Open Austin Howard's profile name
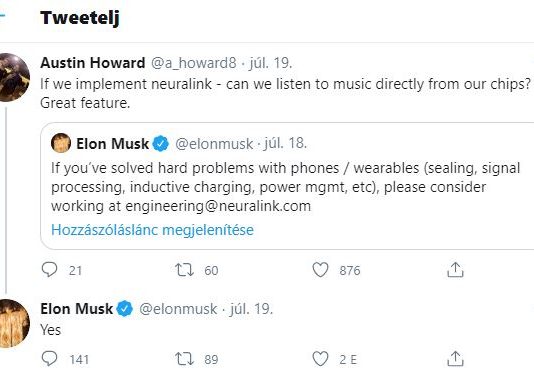This screenshot has width=534, height=378. point(93,63)
